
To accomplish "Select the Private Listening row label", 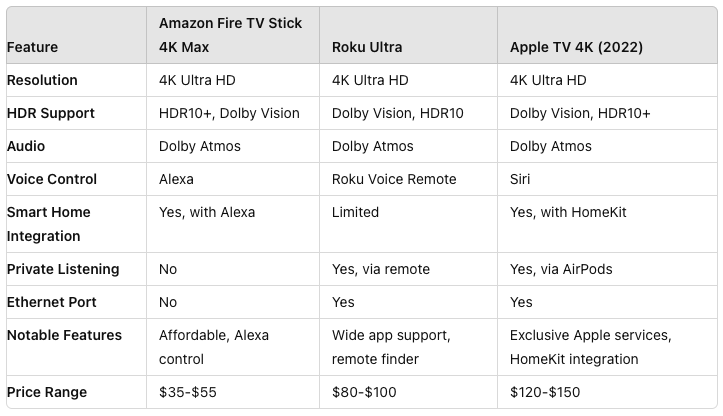I will click(63, 269).
